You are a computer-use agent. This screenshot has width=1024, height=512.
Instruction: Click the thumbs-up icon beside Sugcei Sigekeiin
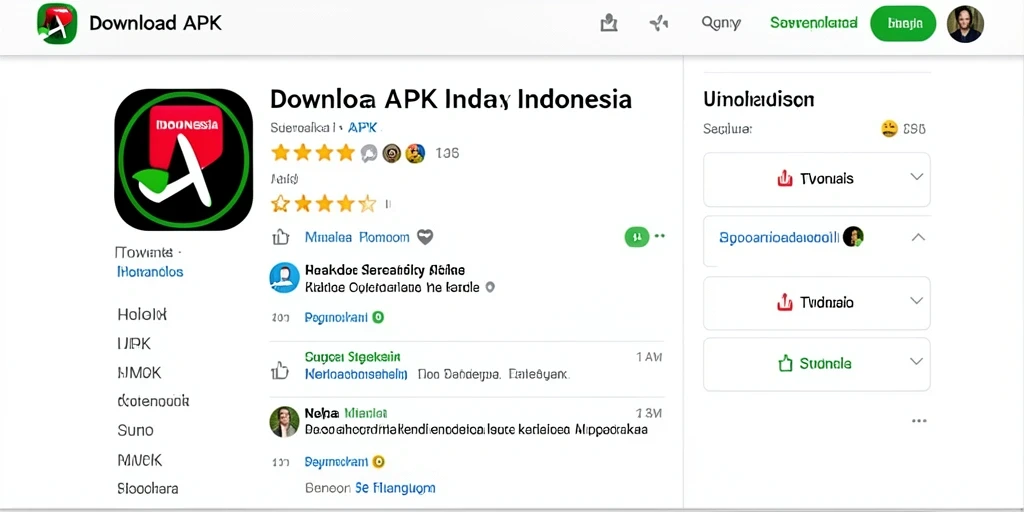point(280,371)
